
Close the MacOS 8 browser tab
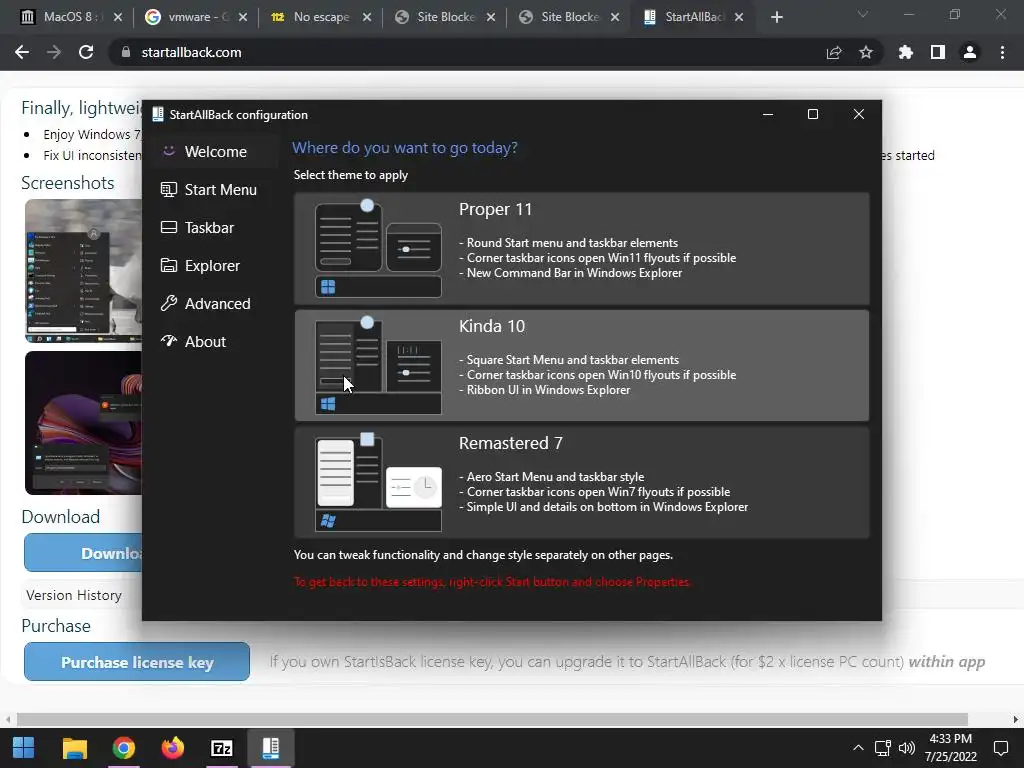118,18
